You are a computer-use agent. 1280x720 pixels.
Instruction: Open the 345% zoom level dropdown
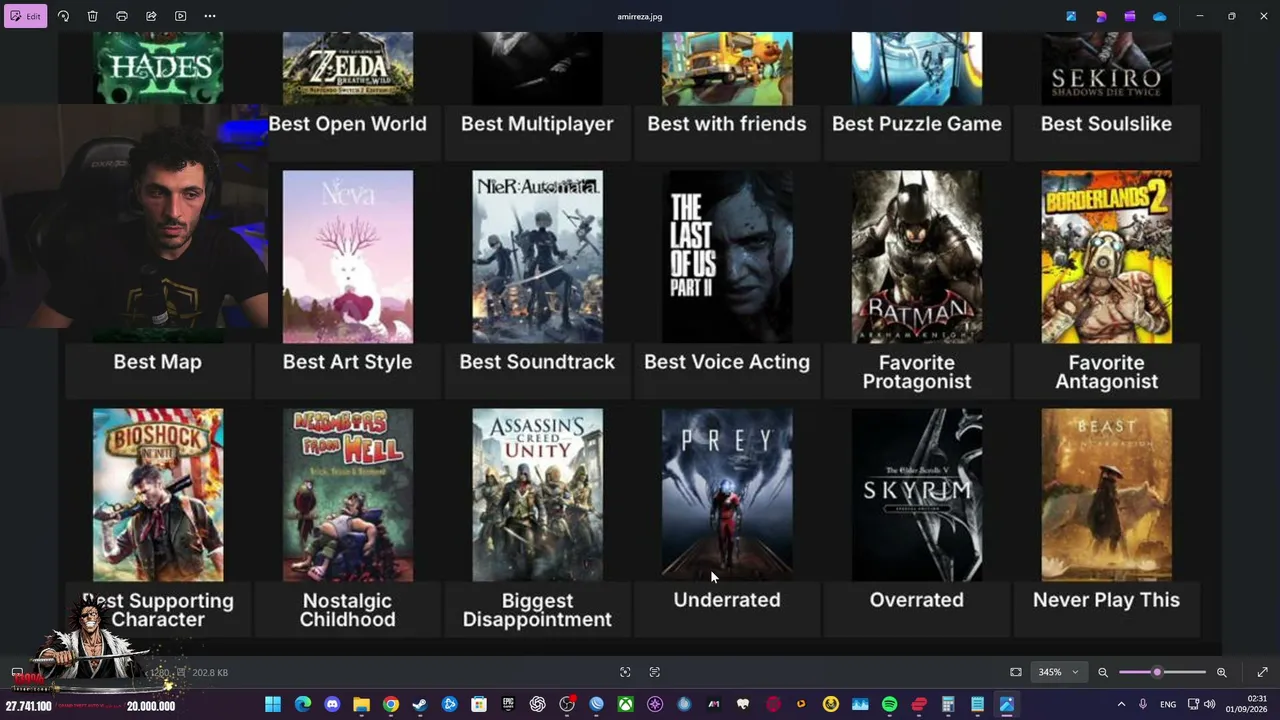click(x=1058, y=672)
